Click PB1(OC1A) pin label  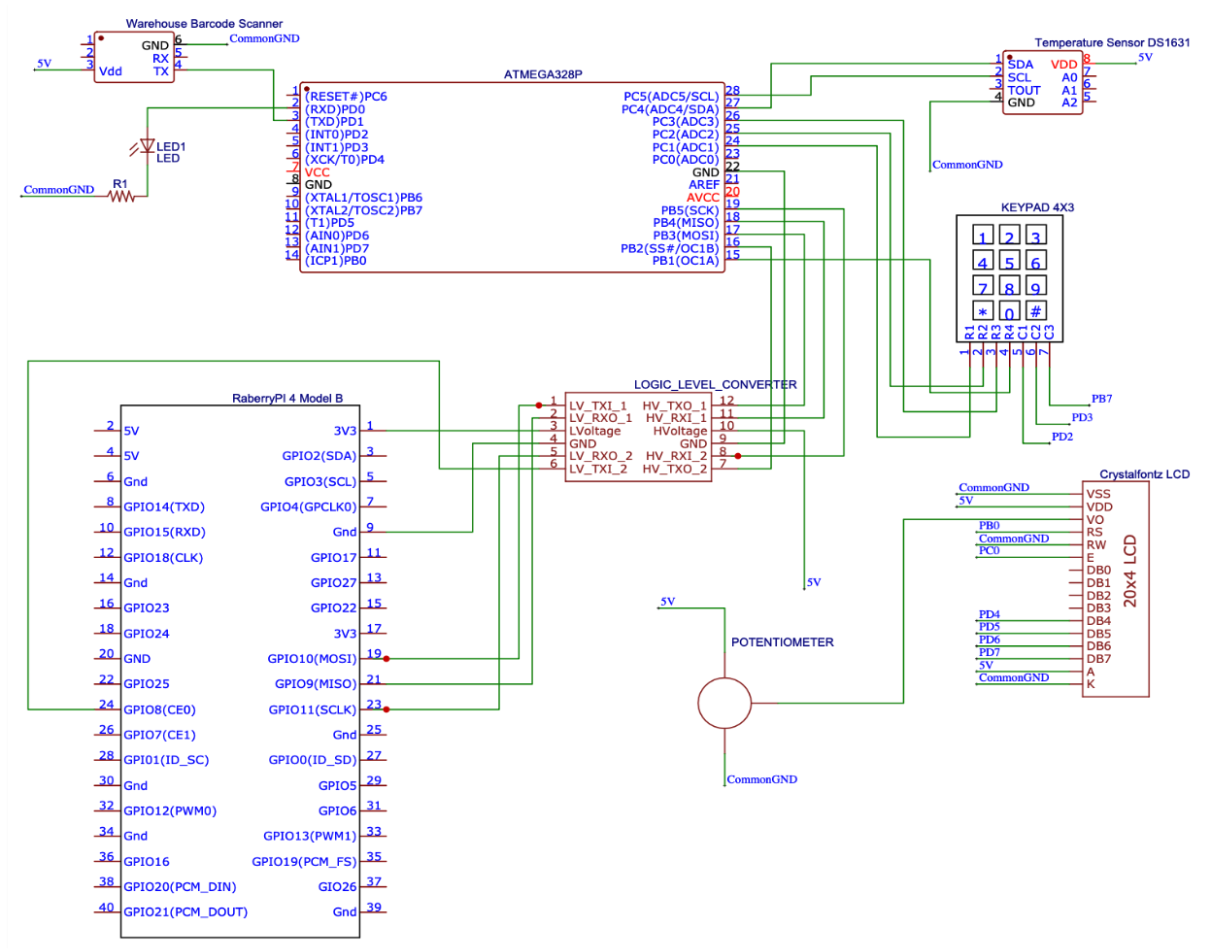click(686, 261)
